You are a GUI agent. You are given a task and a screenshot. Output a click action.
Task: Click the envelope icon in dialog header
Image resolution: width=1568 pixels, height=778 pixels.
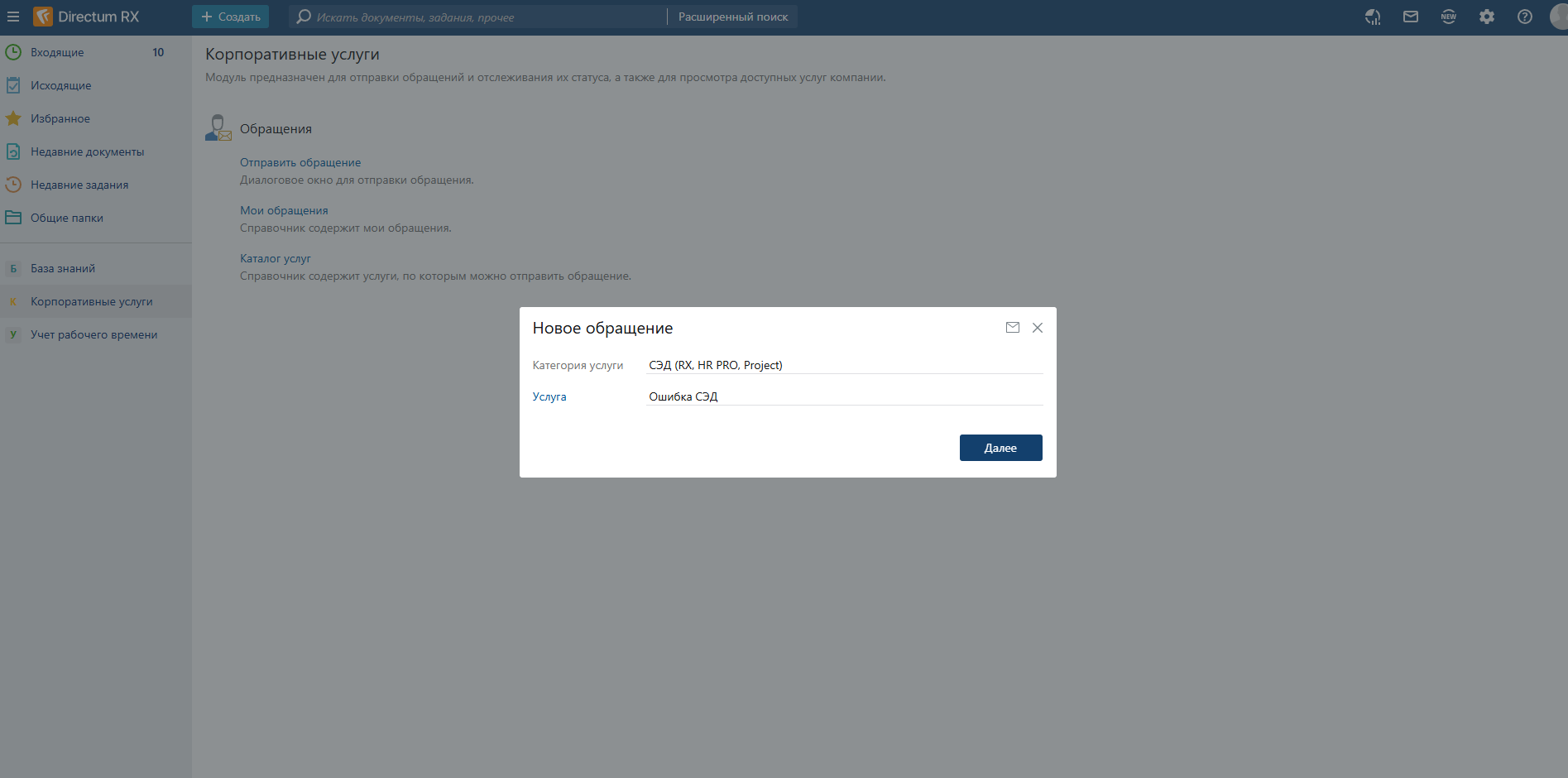point(1012,328)
